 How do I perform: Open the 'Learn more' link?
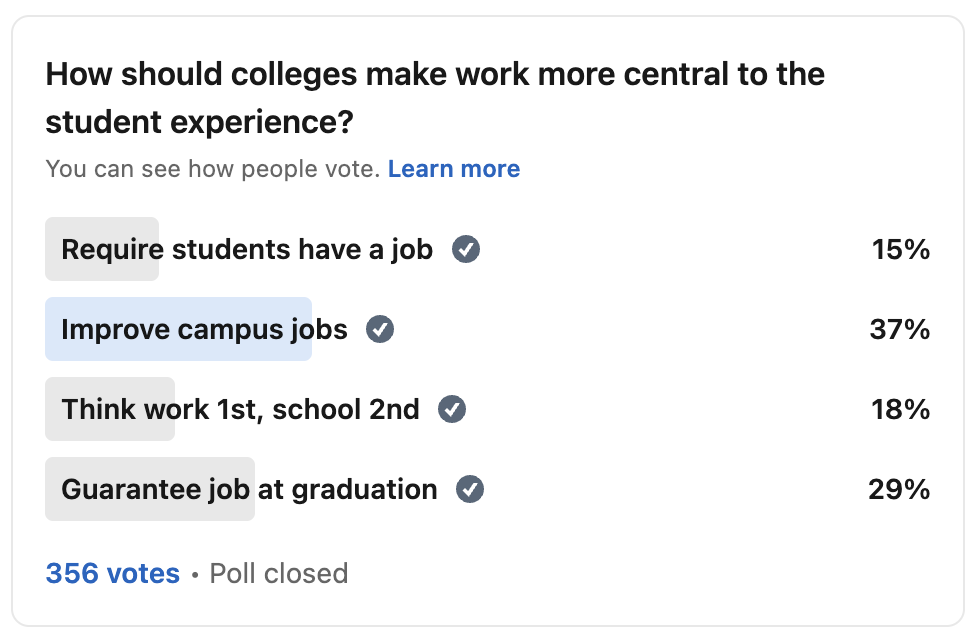pos(454,168)
